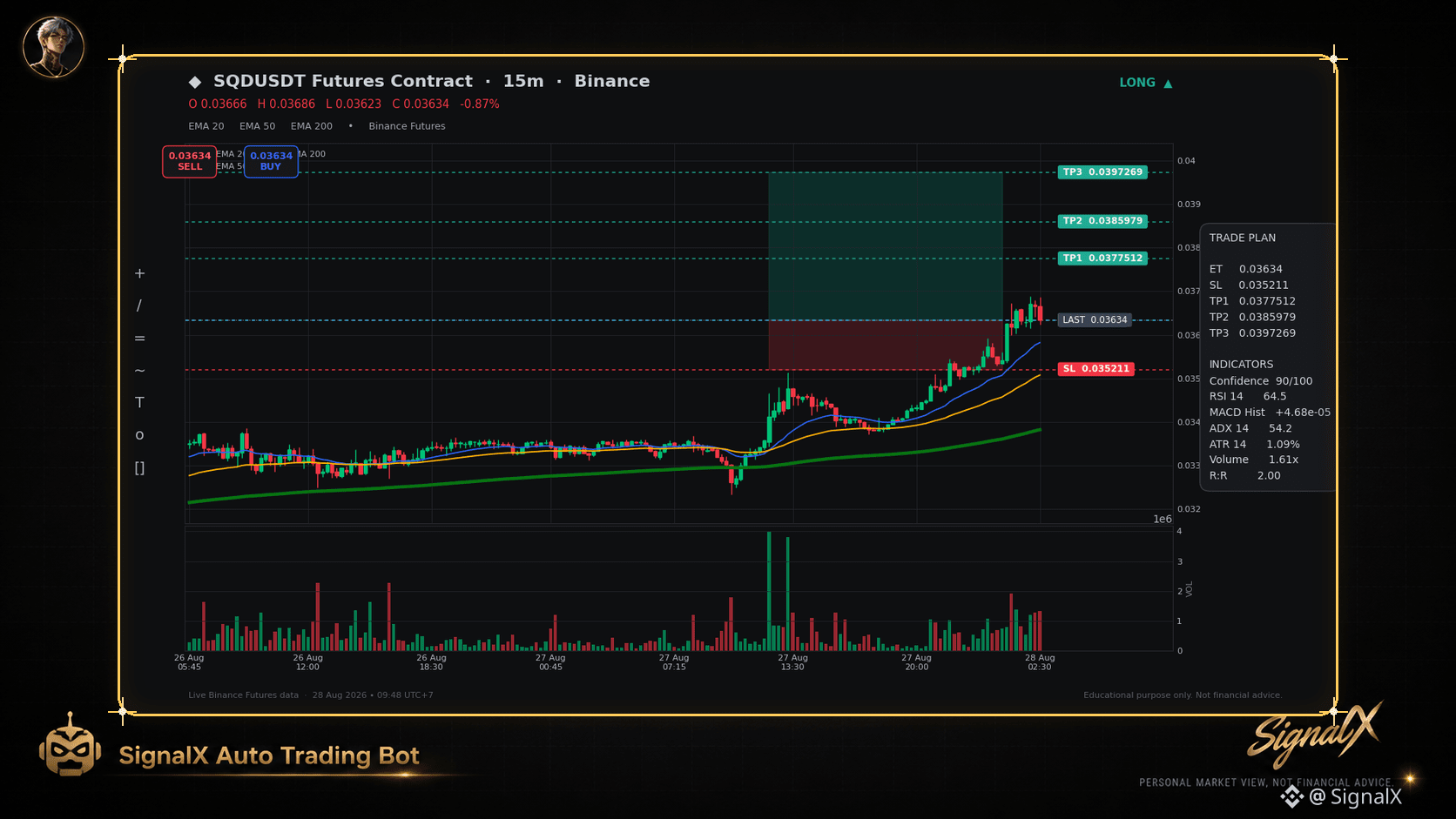
Task: Click the ATR 14 value 1.09%
Action: (1283, 445)
